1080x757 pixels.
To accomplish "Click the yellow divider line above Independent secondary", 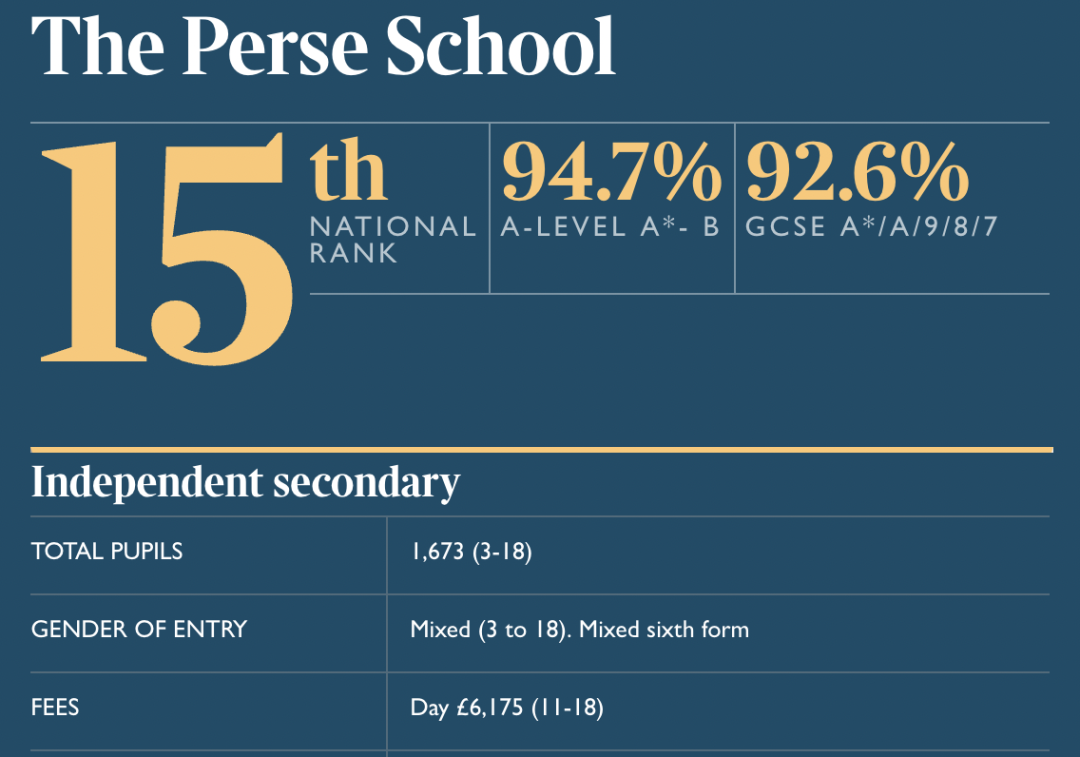I will pos(542,450).
